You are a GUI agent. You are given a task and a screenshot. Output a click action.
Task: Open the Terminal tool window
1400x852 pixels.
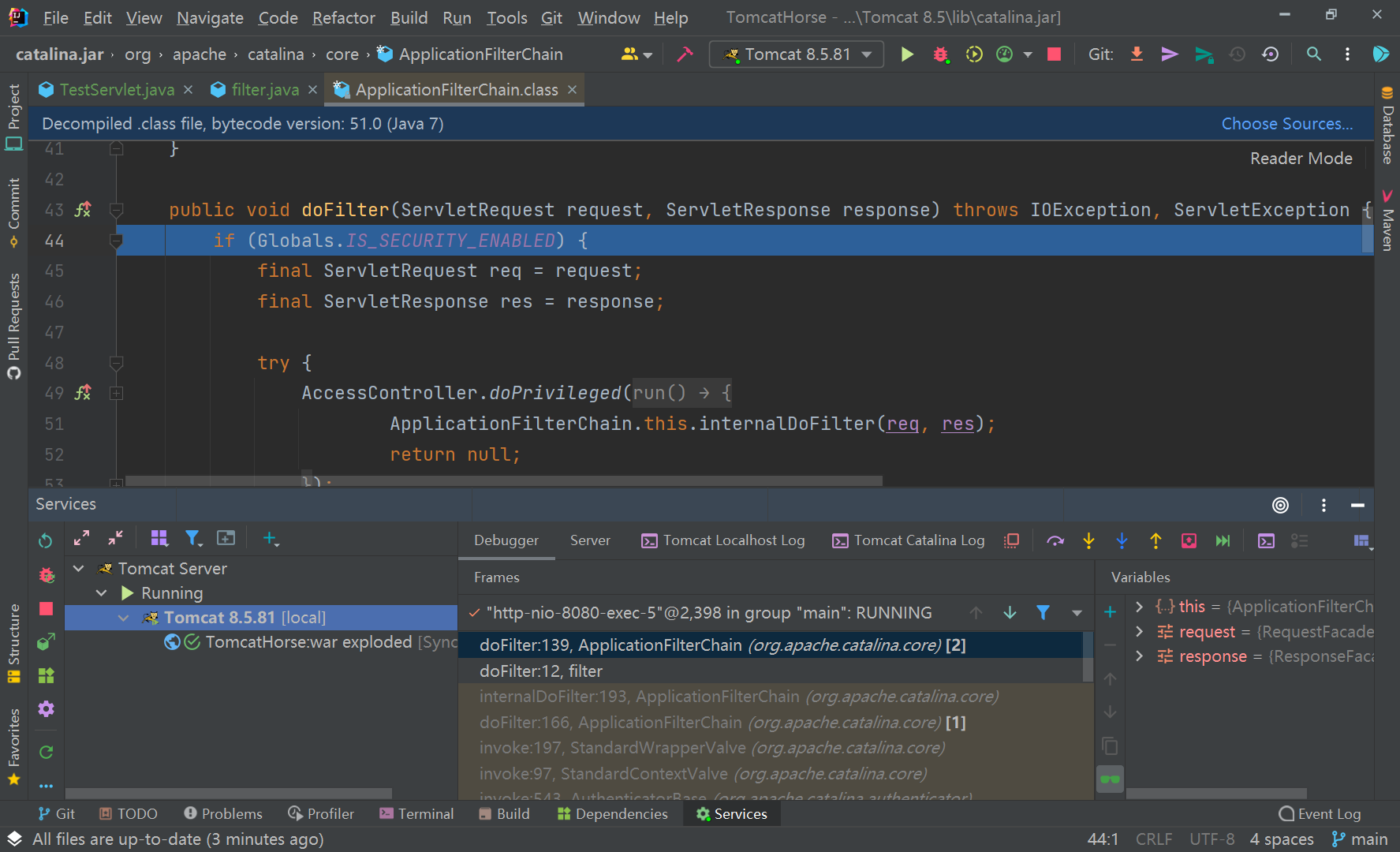(416, 814)
